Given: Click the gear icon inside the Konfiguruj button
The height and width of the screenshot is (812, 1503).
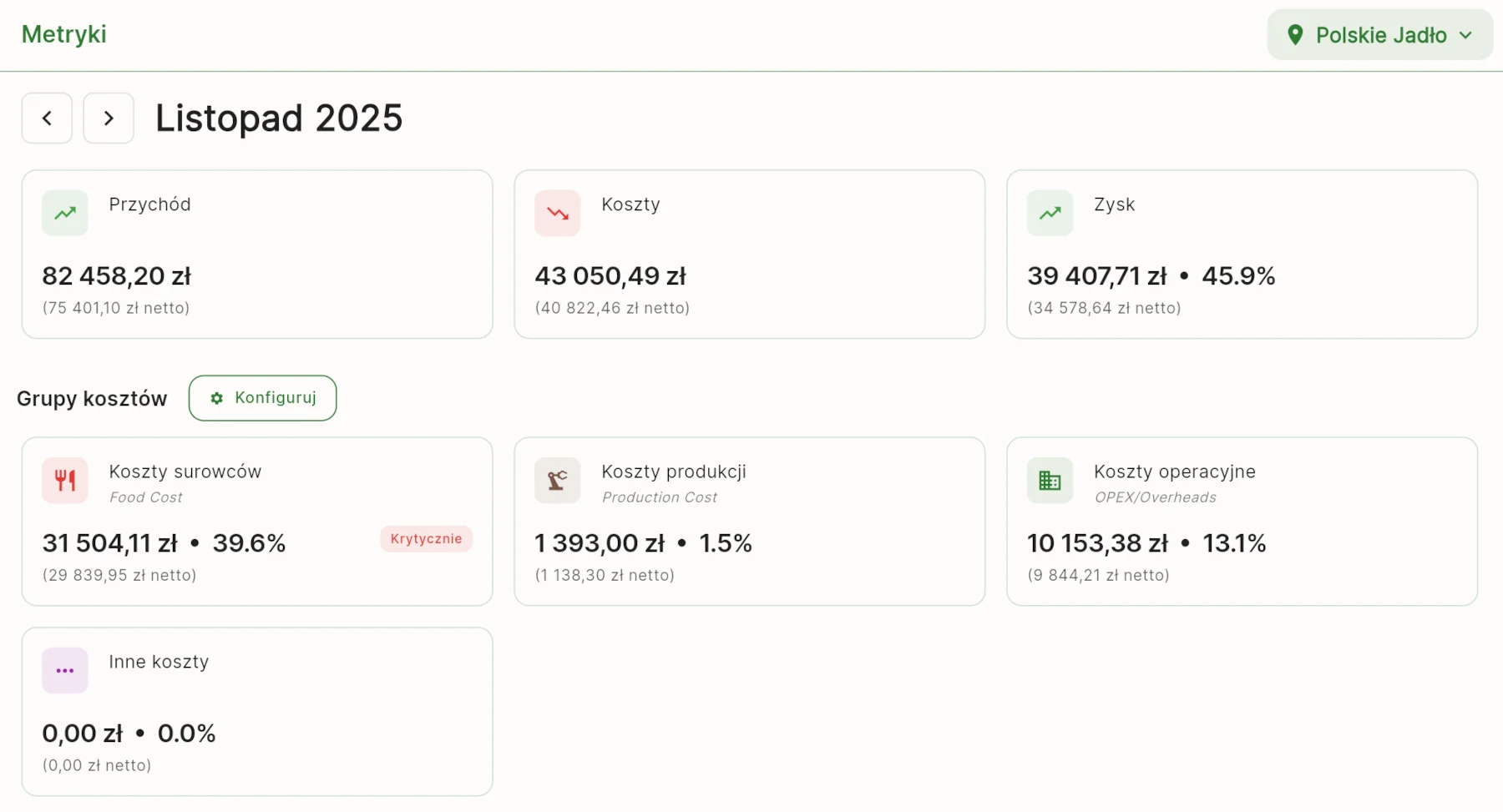Looking at the screenshot, I should click(x=217, y=398).
